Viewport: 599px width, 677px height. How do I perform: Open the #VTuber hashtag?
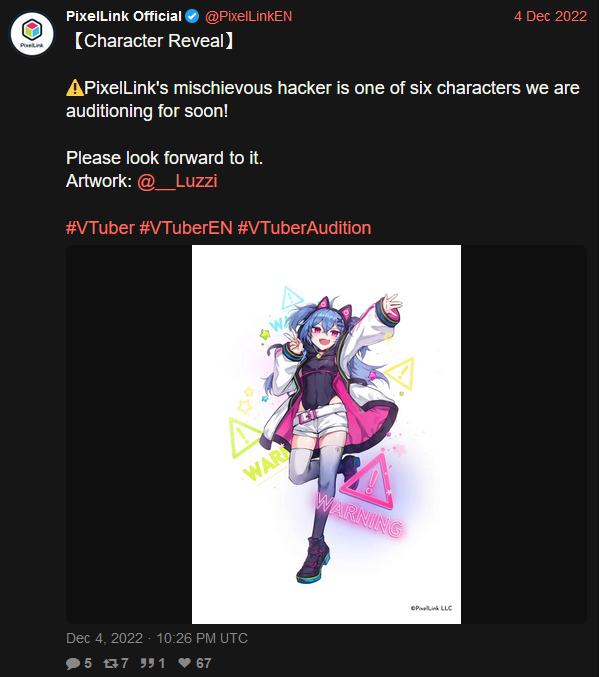pos(100,228)
